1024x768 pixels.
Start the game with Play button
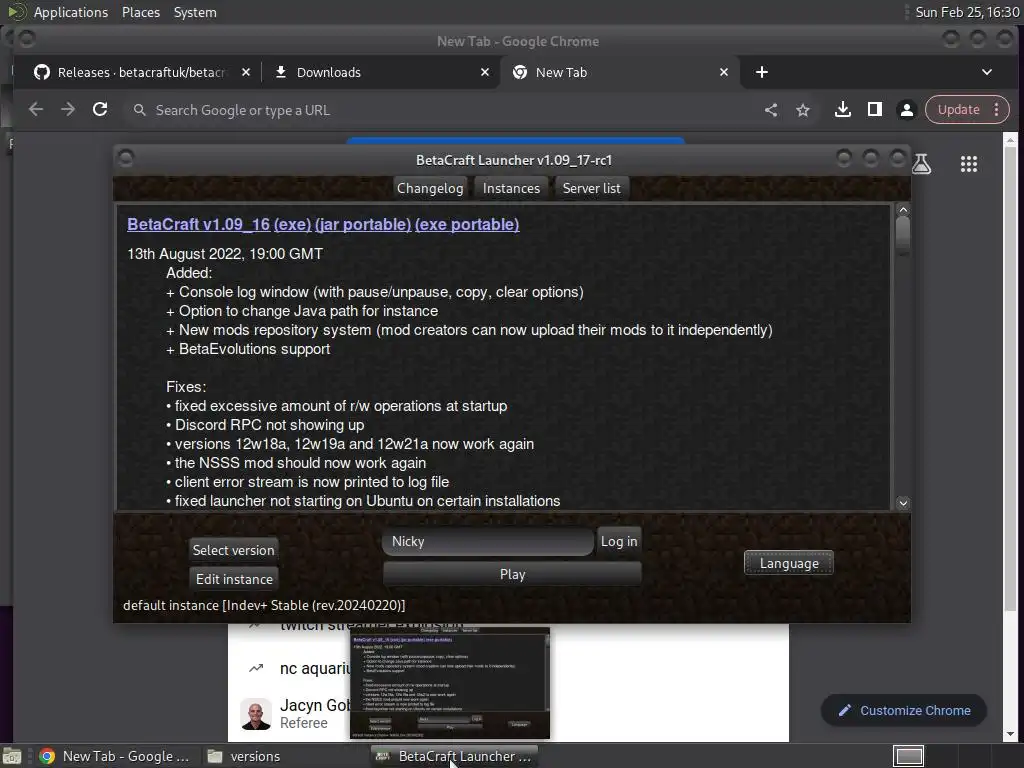[512, 574]
